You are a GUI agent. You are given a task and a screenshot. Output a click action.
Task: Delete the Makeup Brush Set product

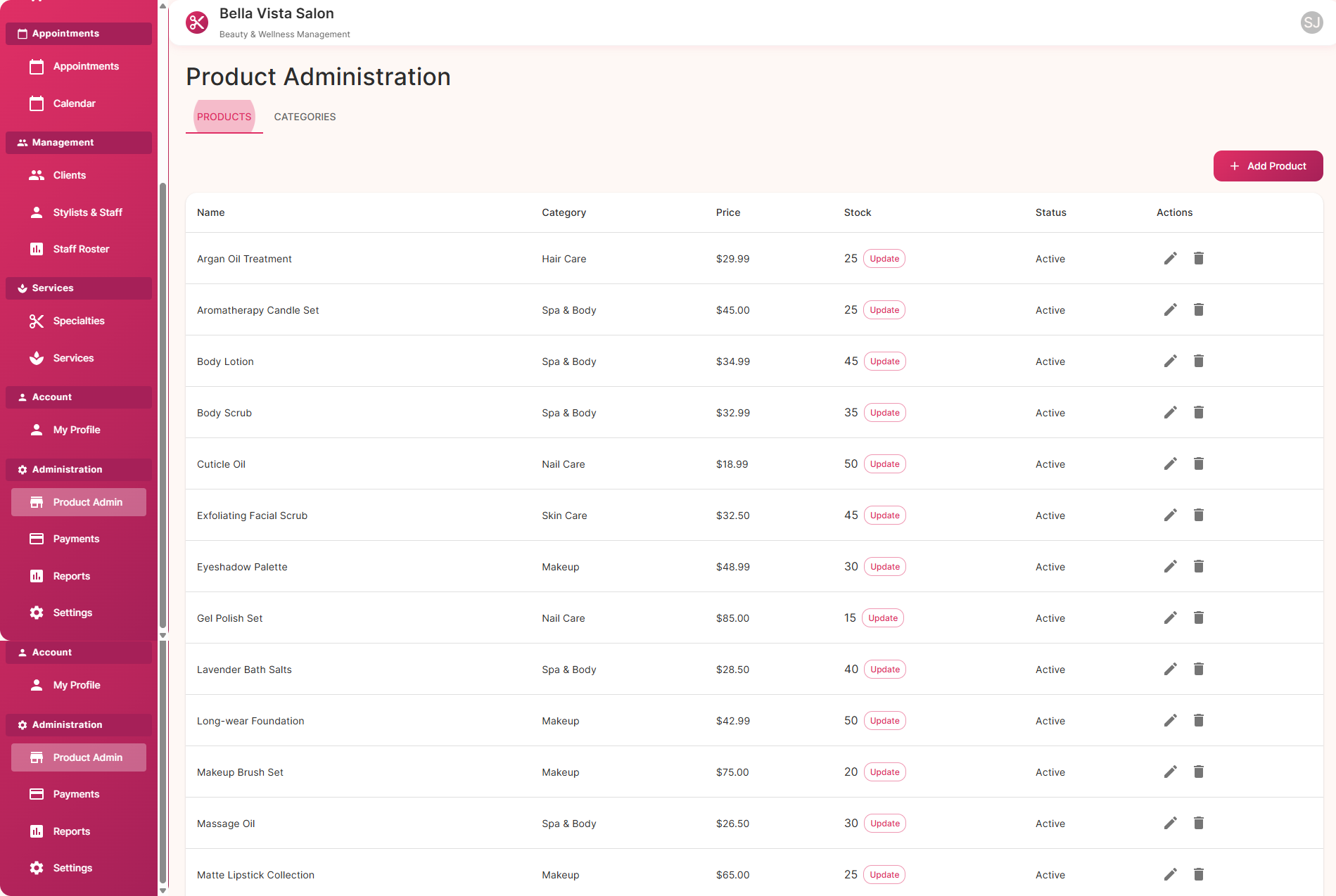click(x=1198, y=772)
